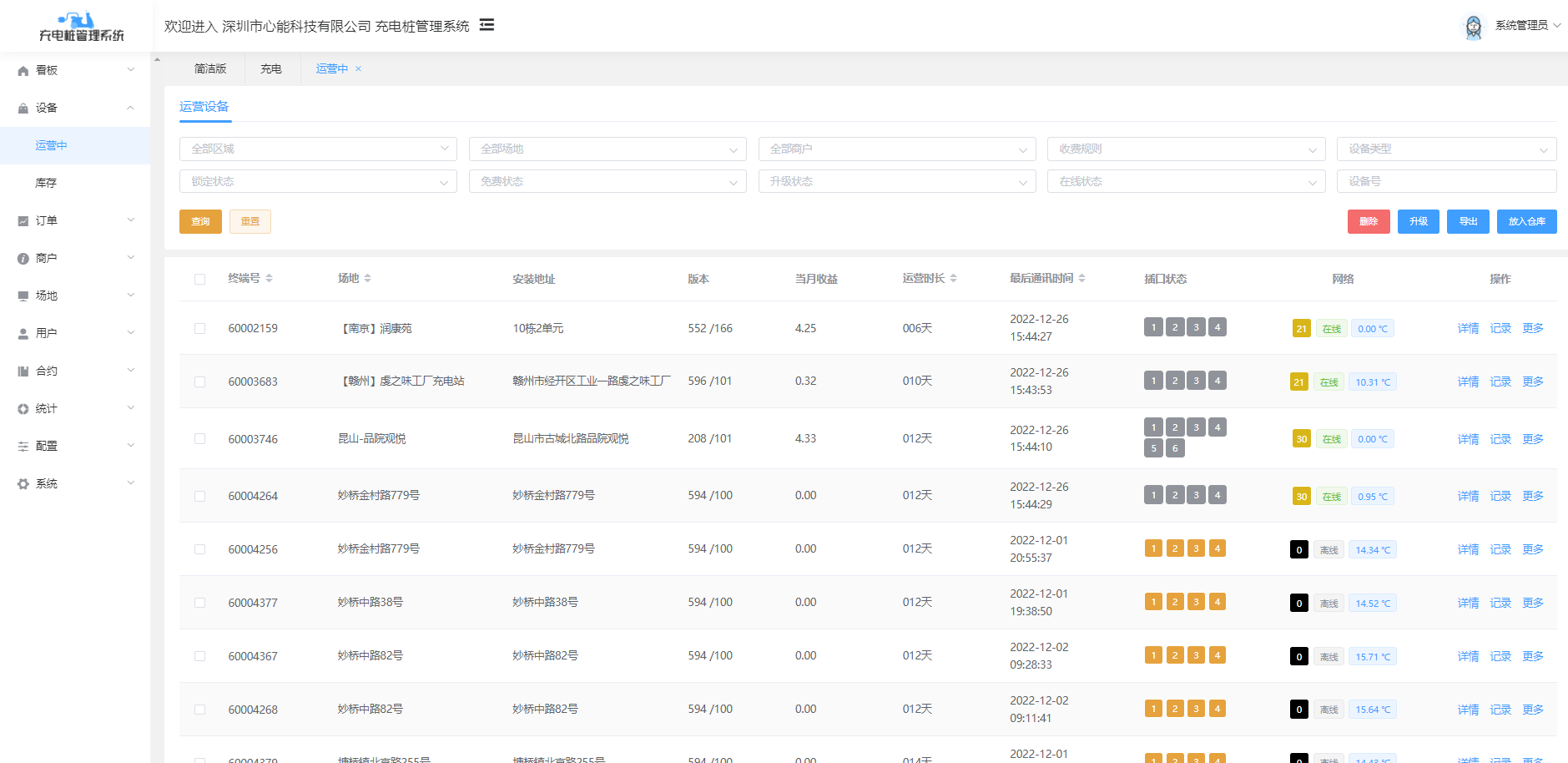Open the 全部区域 dropdown
The image size is (1568, 763).
pyautogui.click(x=318, y=149)
